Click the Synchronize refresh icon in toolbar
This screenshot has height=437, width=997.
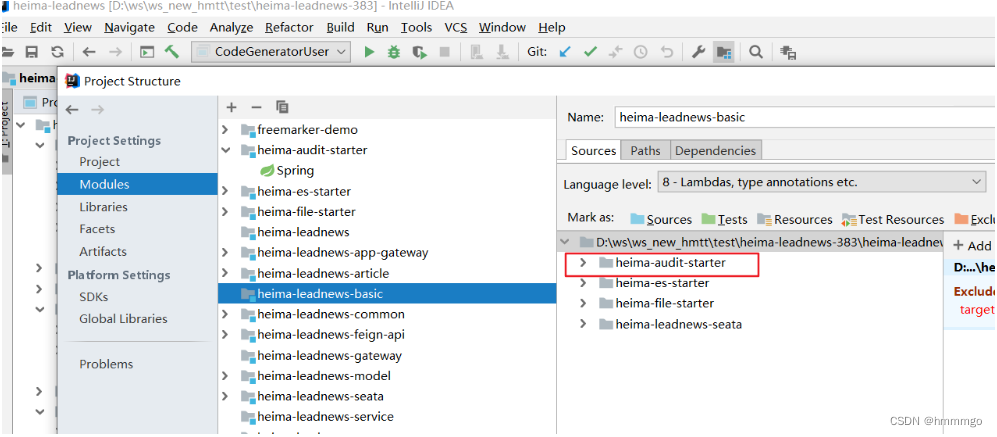pos(57,52)
